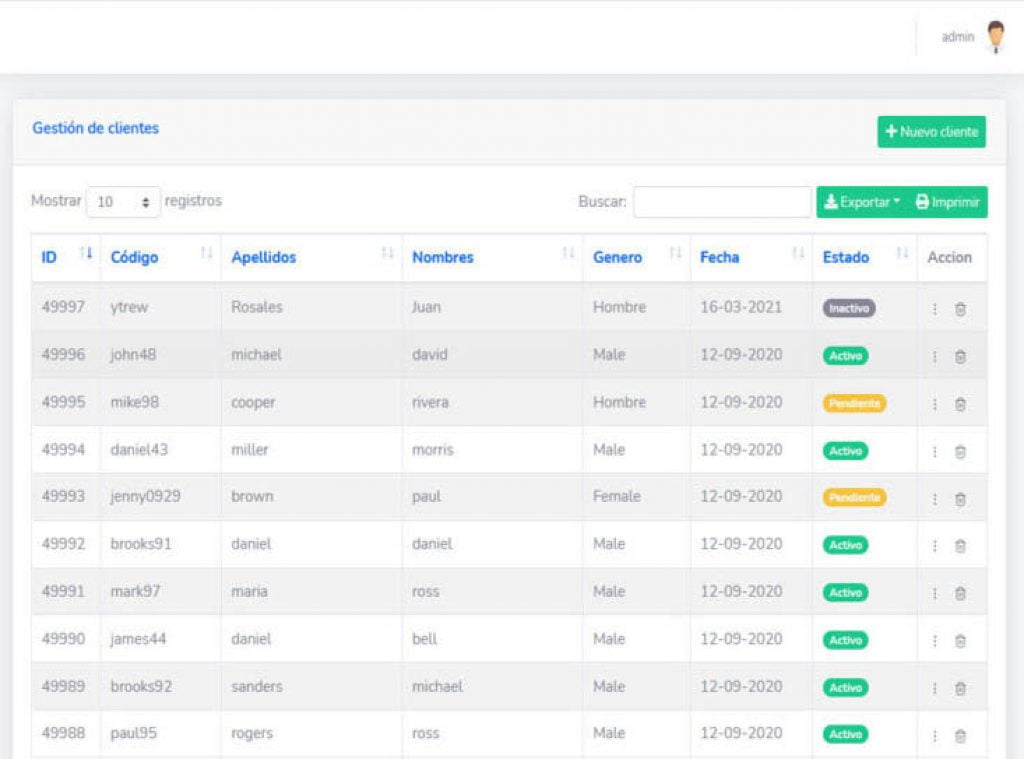The height and width of the screenshot is (759, 1024).
Task: Open the registros count dropdown
Action: pyautogui.click(x=123, y=201)
